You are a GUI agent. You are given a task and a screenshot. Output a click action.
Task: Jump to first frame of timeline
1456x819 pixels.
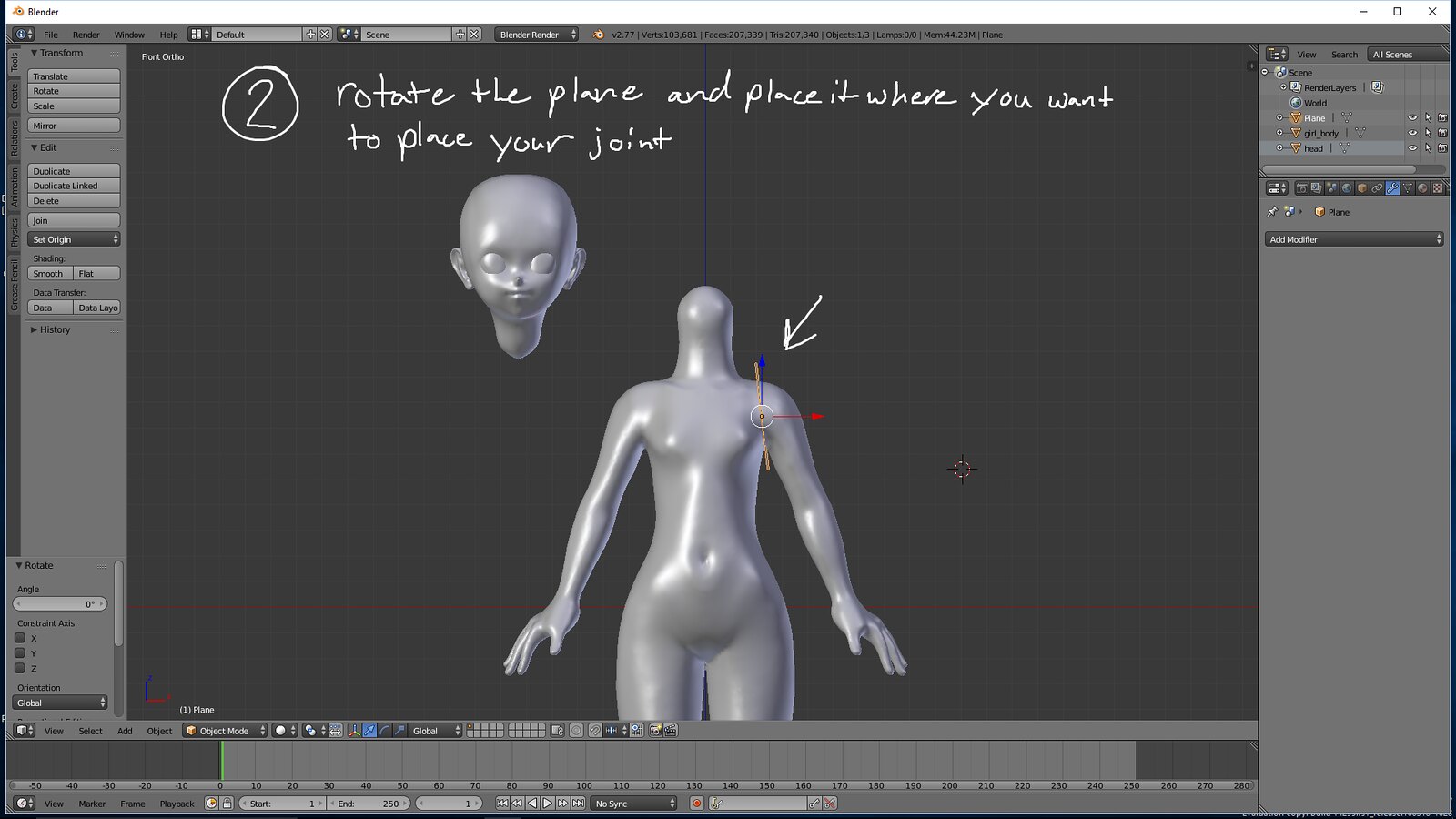(502, 804)
